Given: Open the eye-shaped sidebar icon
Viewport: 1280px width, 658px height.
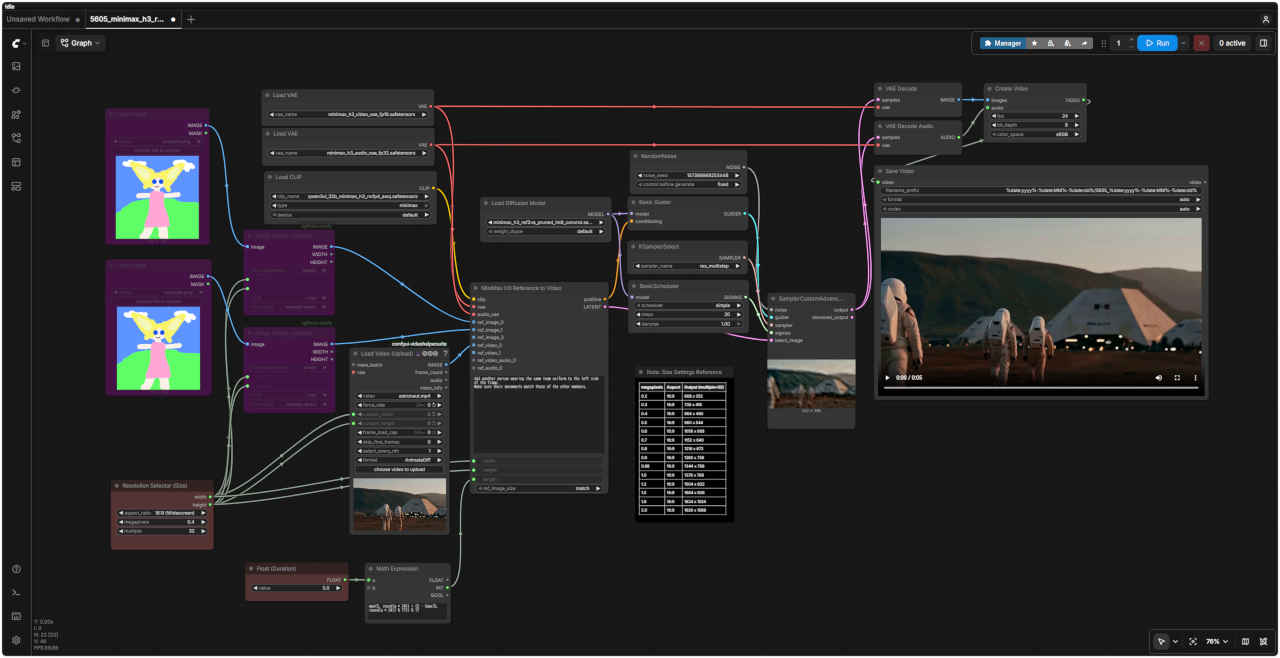Looking at the screenshot, I should [16, 90].
